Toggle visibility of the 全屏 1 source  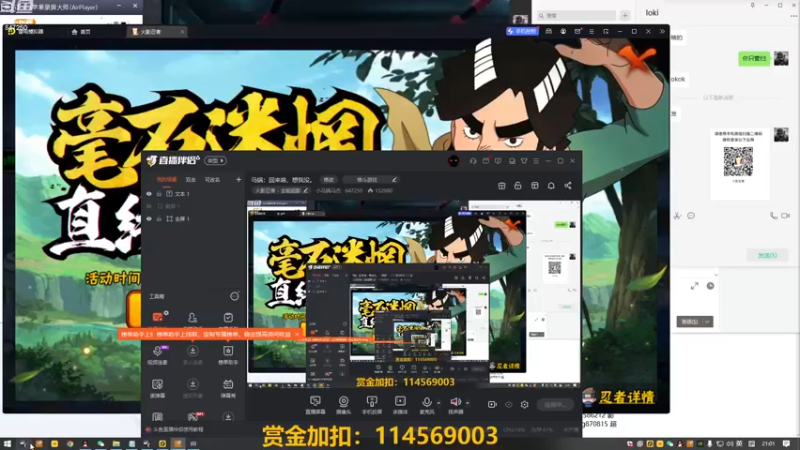click(149, 219)
